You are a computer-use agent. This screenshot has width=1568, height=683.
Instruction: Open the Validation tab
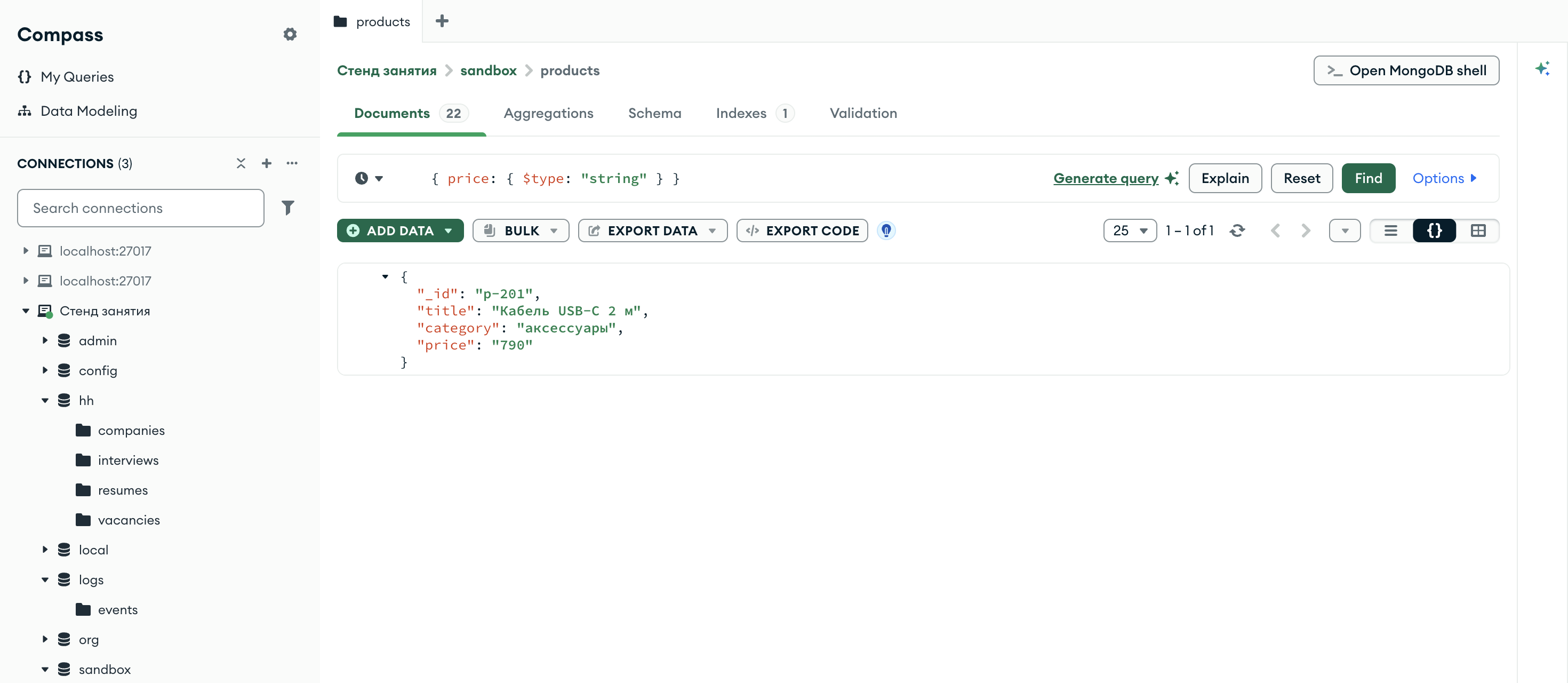pyautogui.click(x=863, y=113)
